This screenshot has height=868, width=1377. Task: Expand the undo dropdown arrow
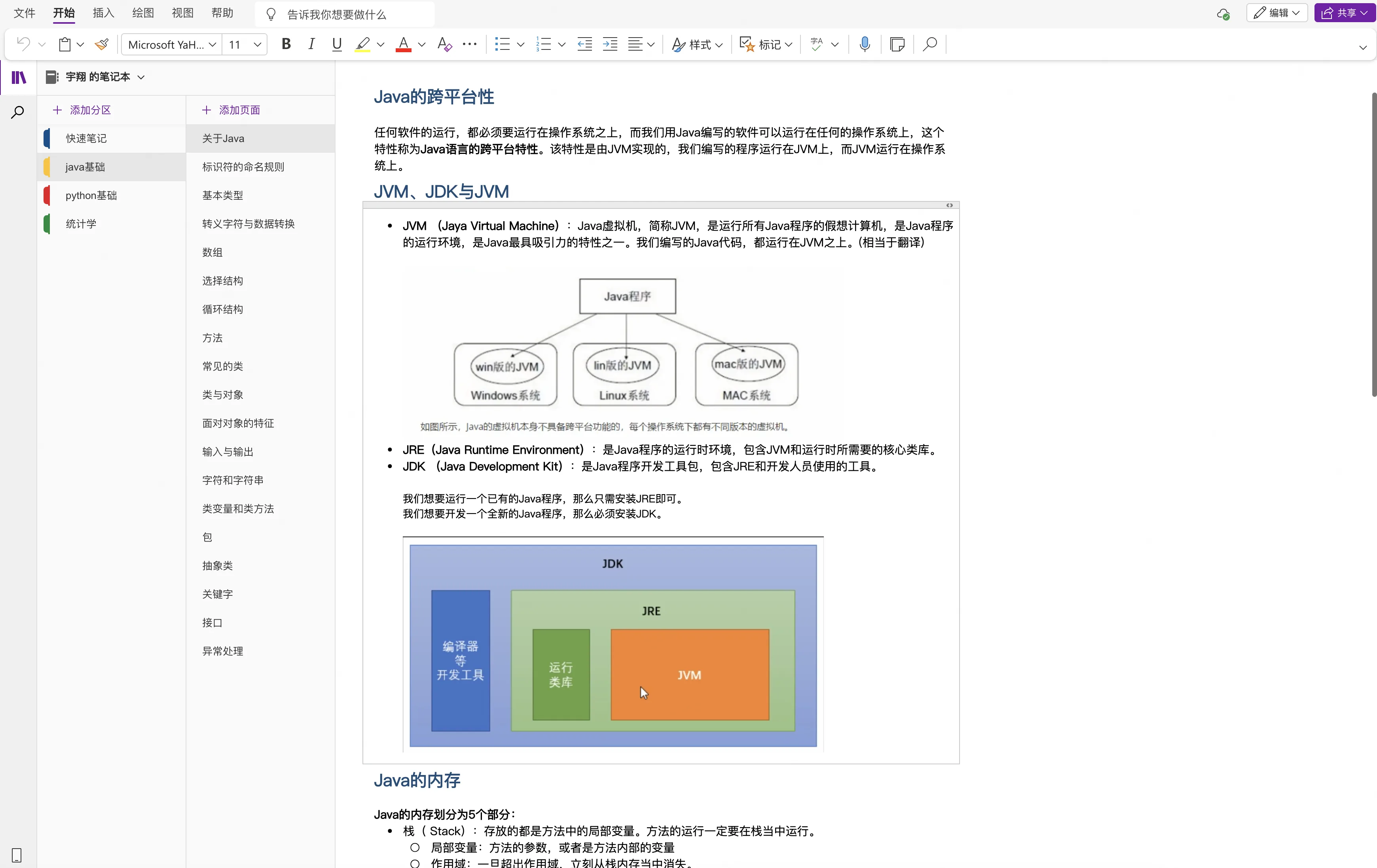(42, 45)
